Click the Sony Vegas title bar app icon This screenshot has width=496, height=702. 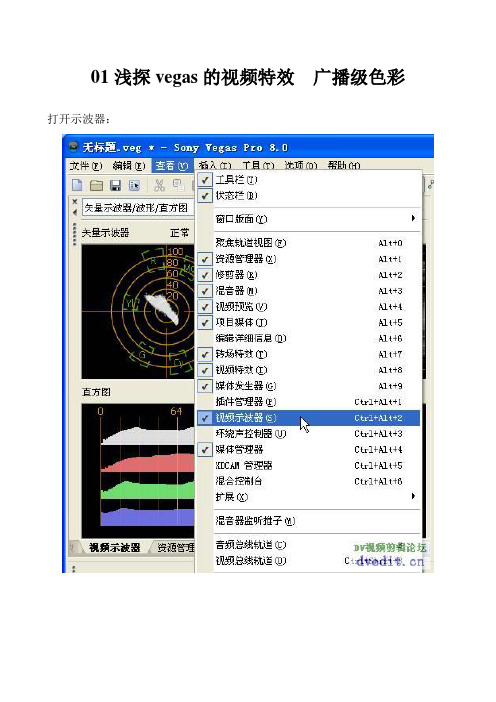pos(73,146)
